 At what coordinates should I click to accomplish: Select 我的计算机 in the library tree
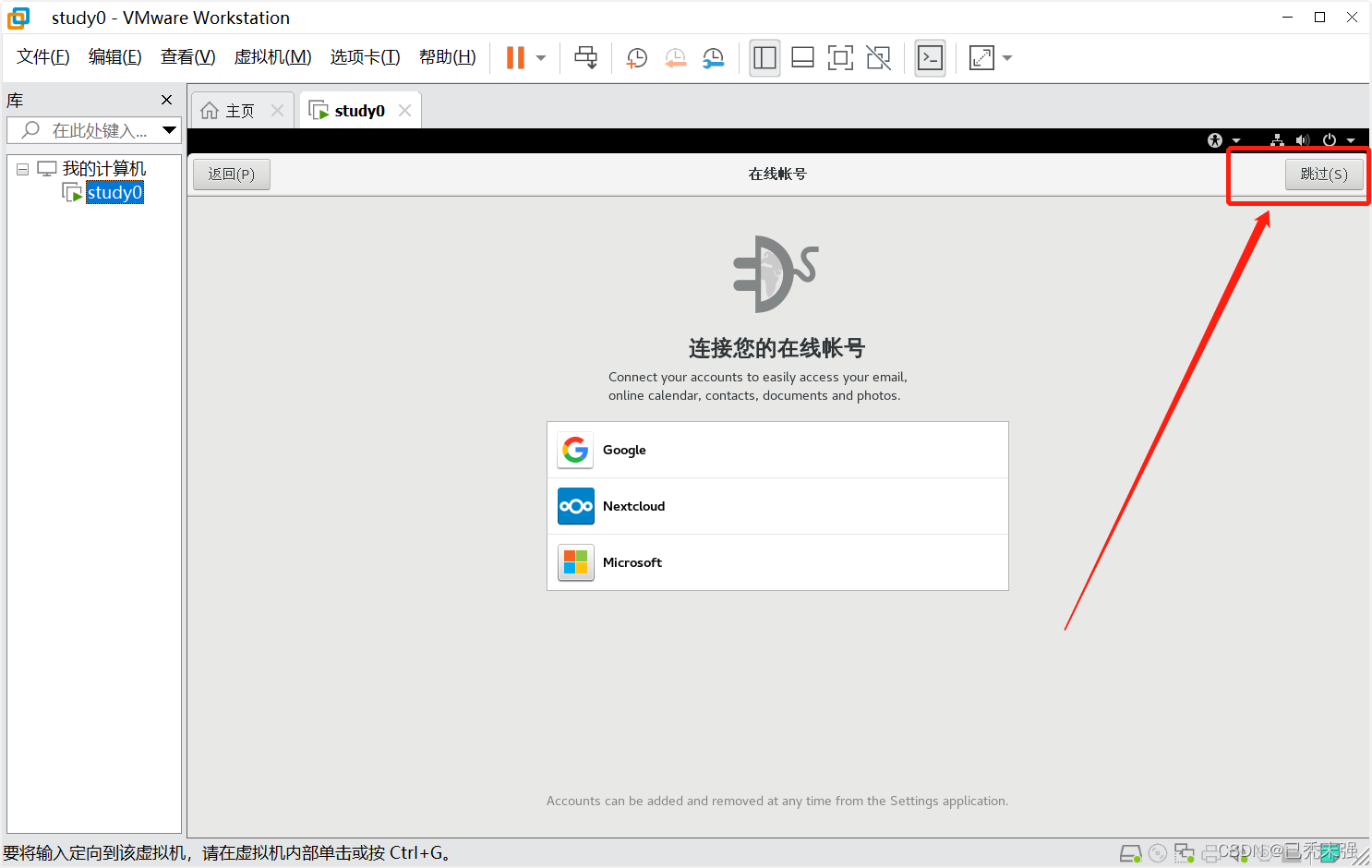(x=103, y=169)
